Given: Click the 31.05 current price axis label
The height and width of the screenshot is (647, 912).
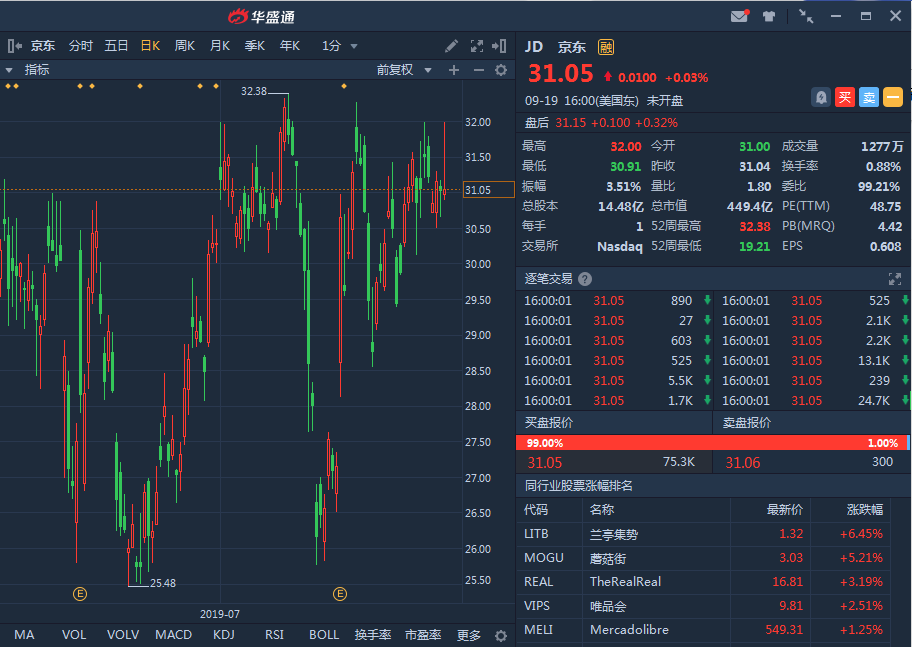Looking at the screenshot, I should [489, 190].
